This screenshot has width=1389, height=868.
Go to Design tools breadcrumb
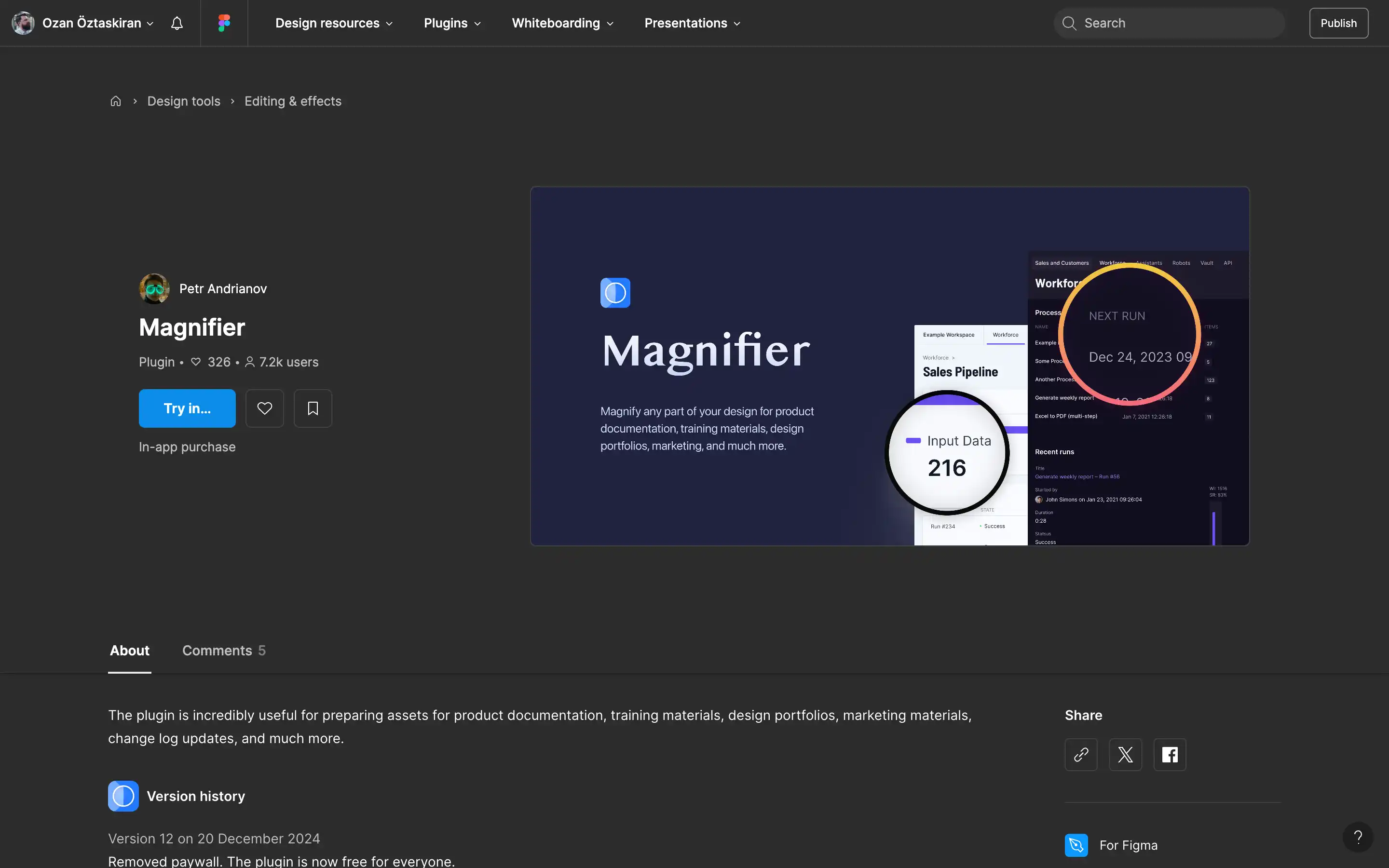pyautogui.click(x=184, y=101)
